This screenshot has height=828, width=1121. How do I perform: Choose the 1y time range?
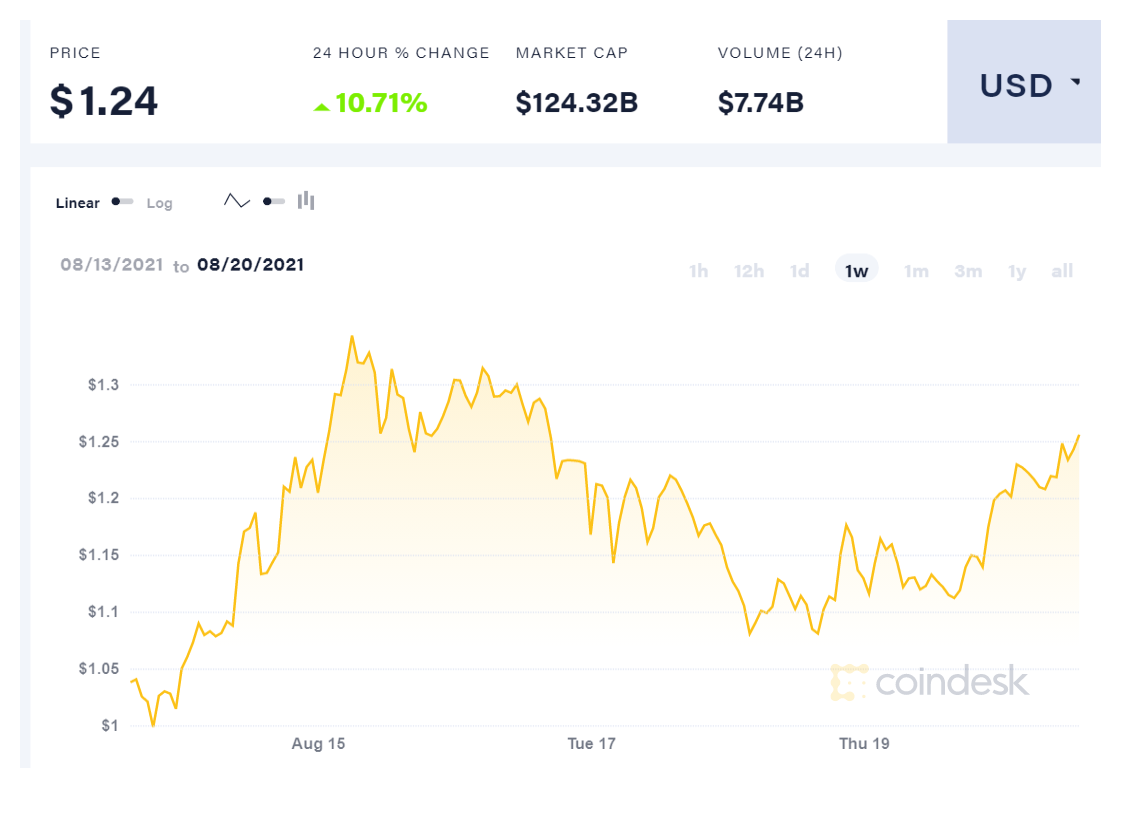click(x=1017, y=271)
